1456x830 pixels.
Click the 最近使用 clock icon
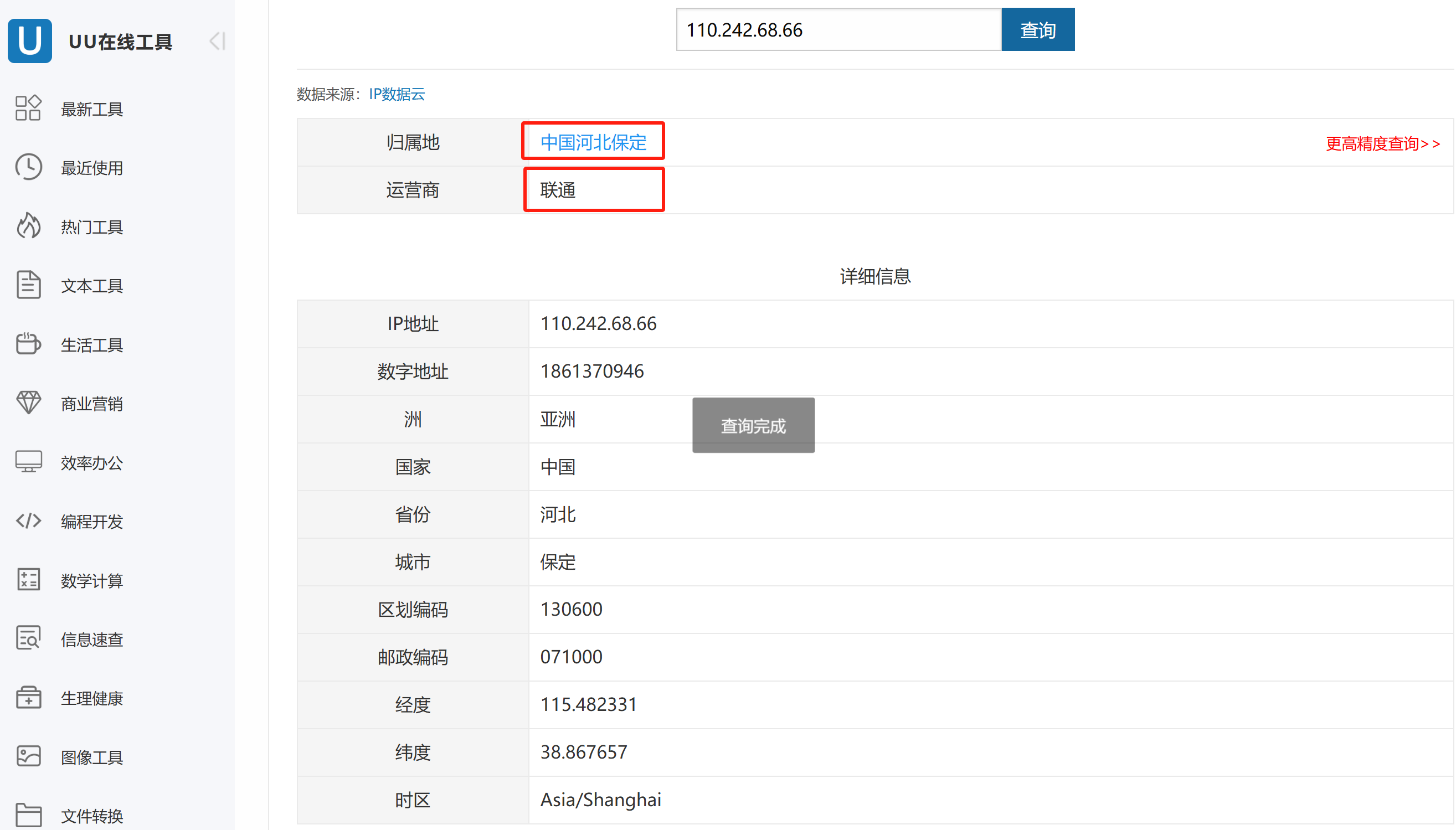coord(28,167)
